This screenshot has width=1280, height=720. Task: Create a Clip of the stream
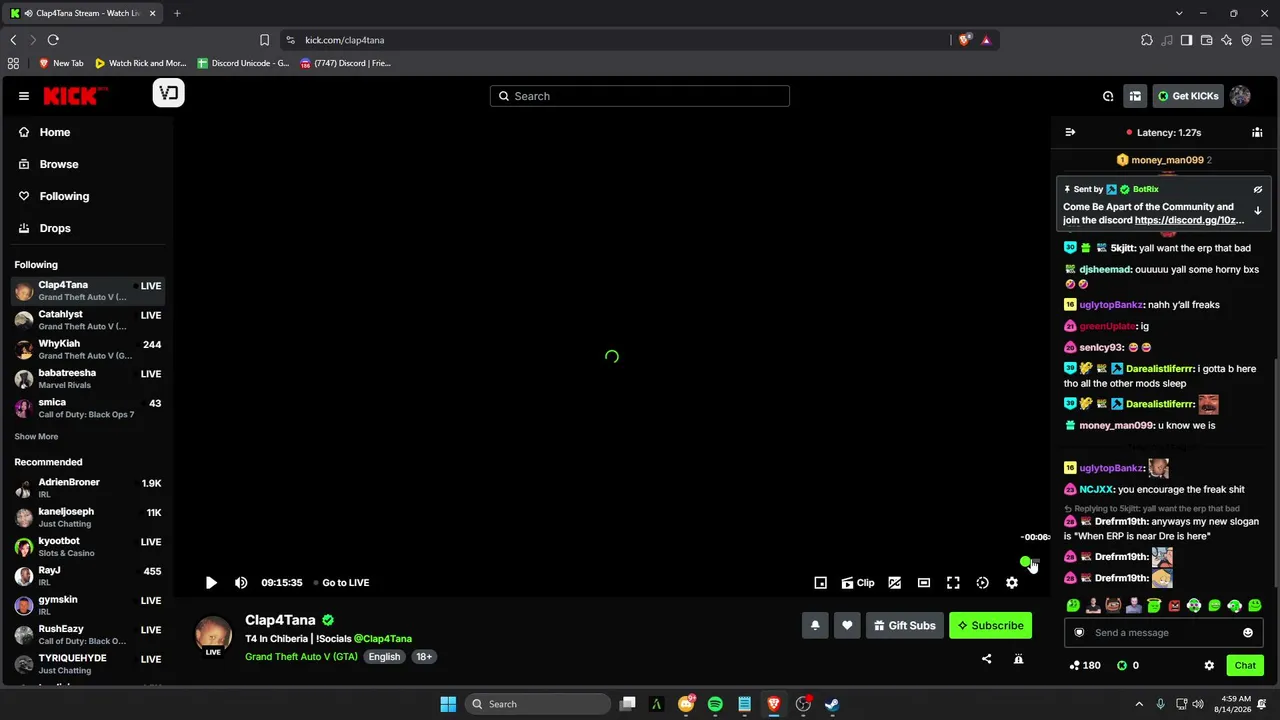[x=858, y=583]
